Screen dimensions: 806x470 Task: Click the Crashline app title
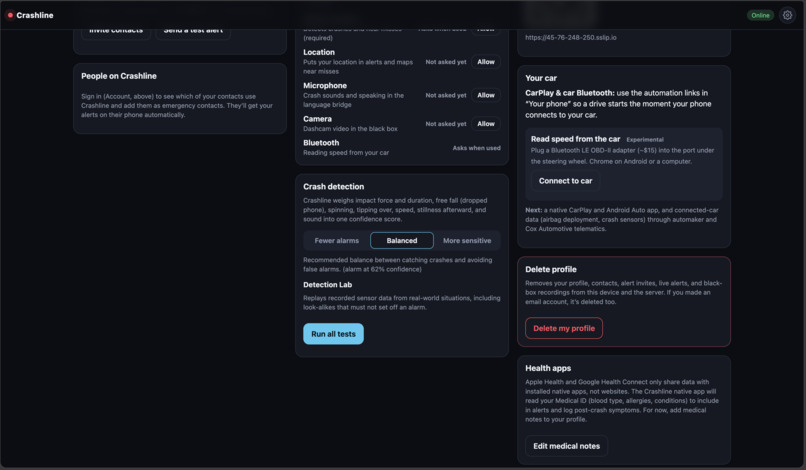coord(35,15)
